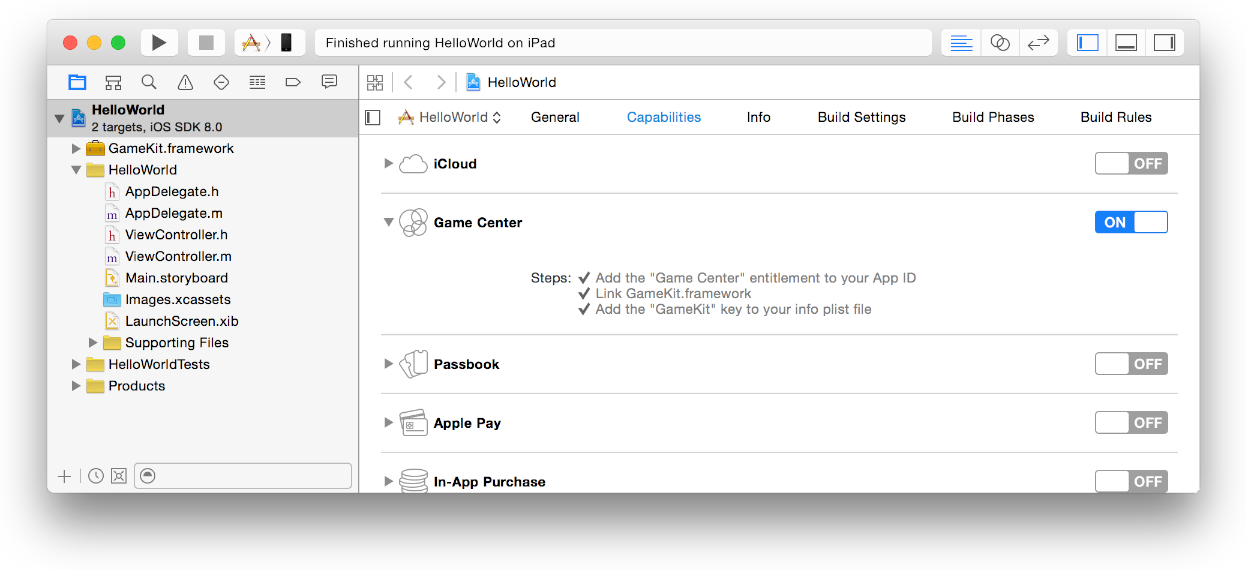
Task: Hide the left Navigator panel
Action: (x=1088, y=42)
